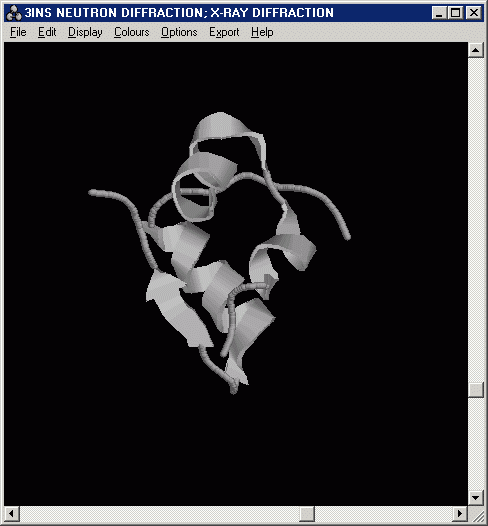The image size is (488, 526).
Task: Click the vertical scrollbar track above thumb
Action: point(476,220)
